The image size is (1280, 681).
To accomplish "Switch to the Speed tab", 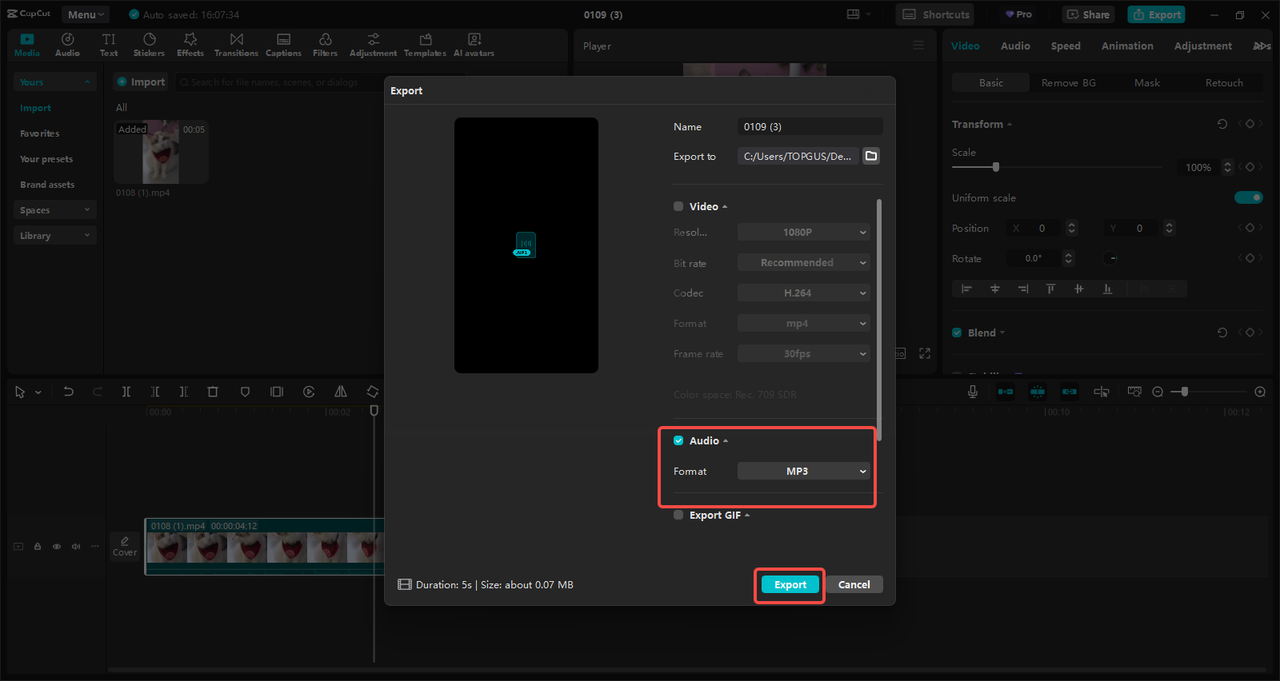I will (1065, 46).
